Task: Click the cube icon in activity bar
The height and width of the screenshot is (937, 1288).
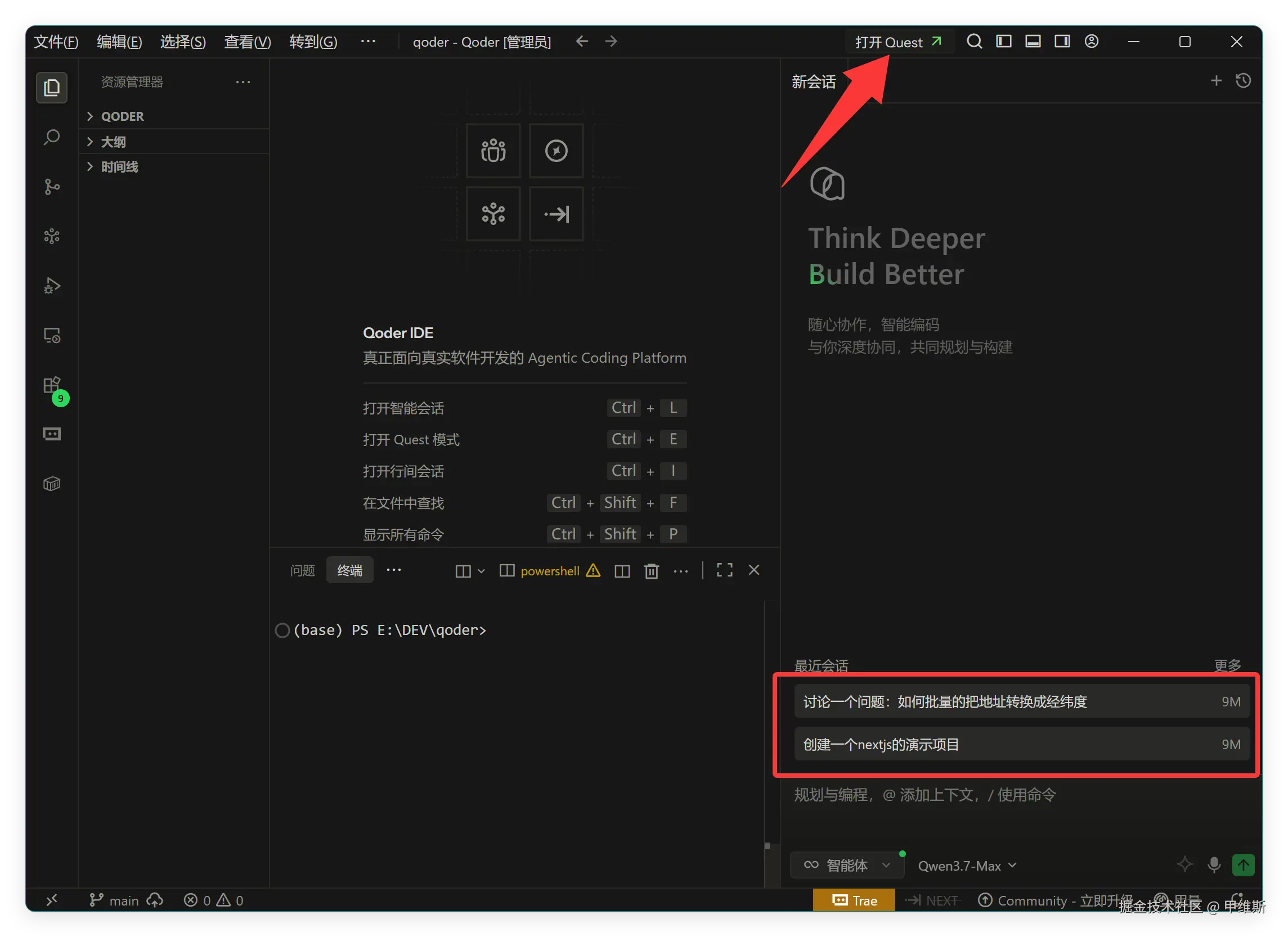Action: (x=52, y=484)
